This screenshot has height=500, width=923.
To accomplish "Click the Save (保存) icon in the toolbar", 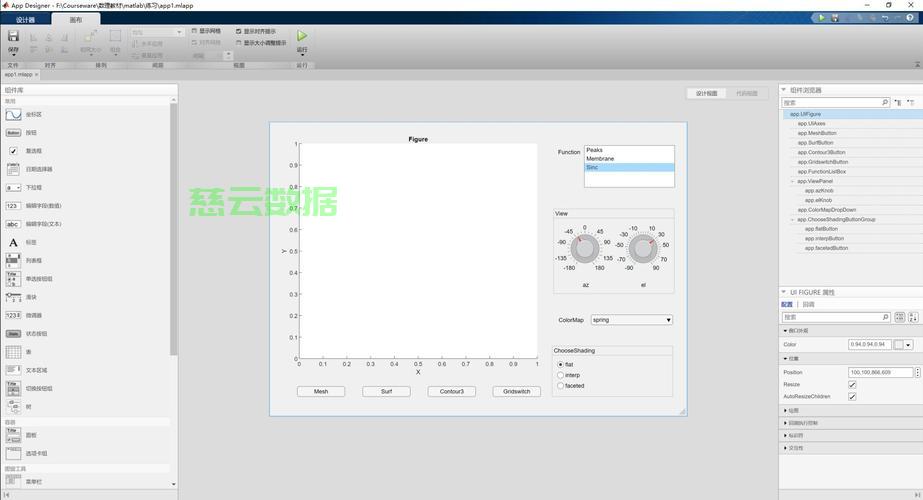I will pyautogui.click(x=13, y=37).
